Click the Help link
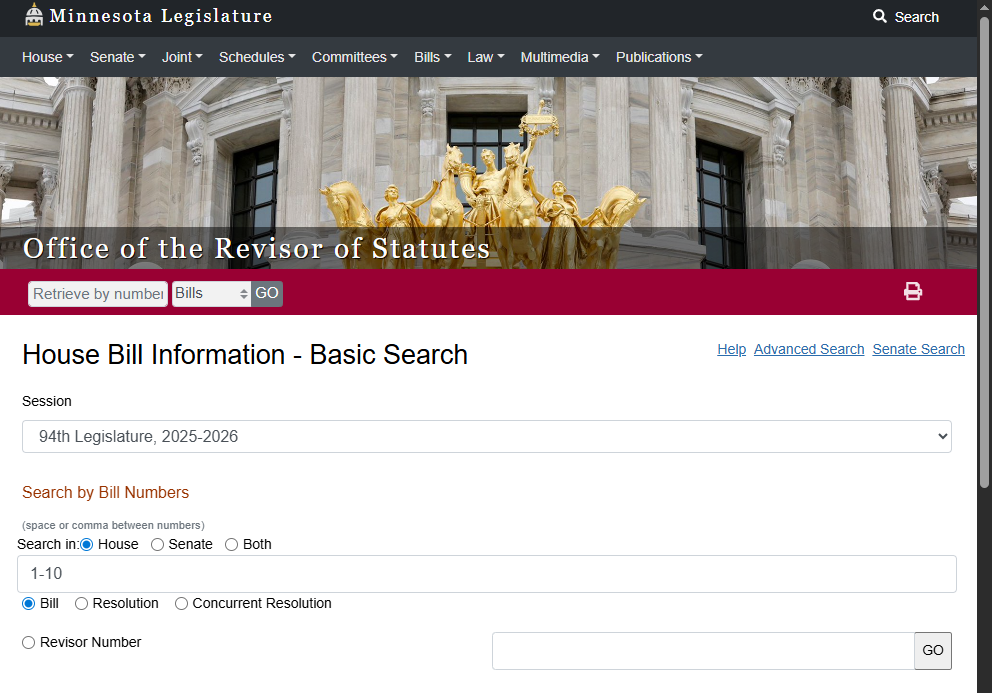 (731, 349)
